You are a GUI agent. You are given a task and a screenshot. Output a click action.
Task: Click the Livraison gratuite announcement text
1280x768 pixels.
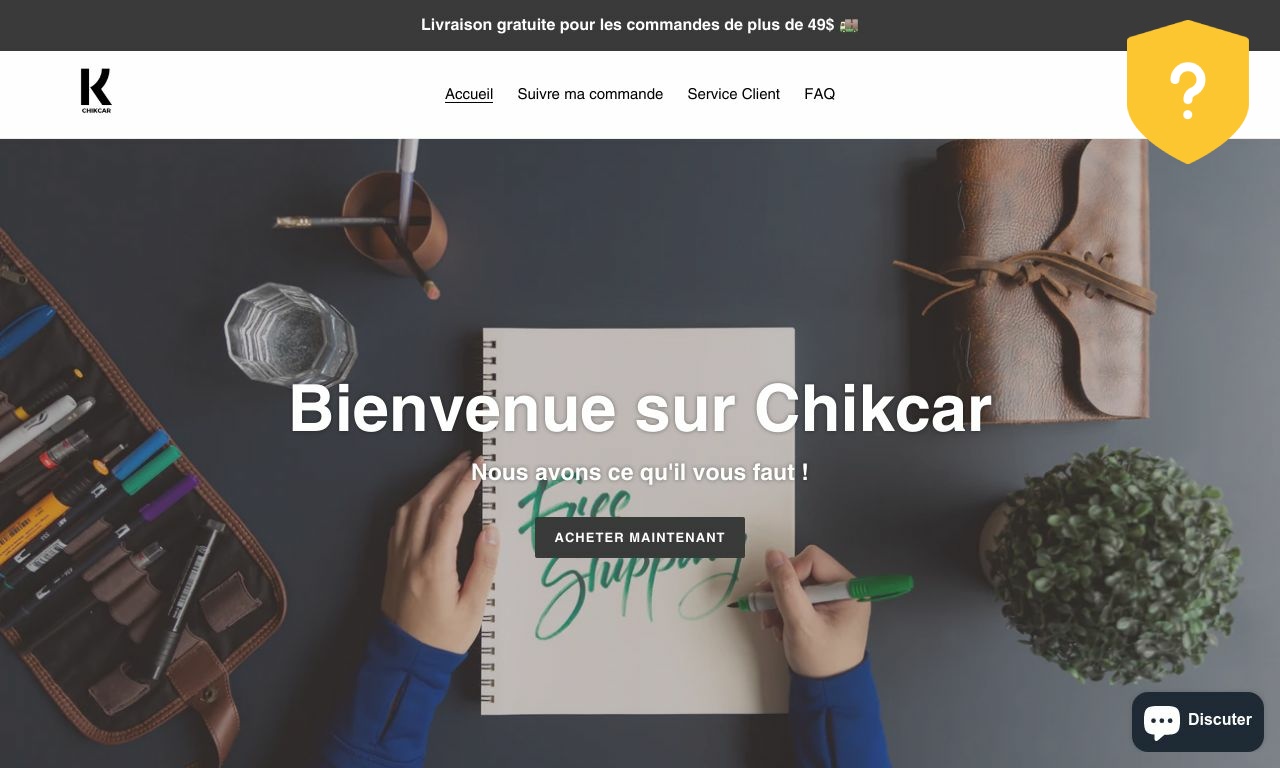coord(628,25)
